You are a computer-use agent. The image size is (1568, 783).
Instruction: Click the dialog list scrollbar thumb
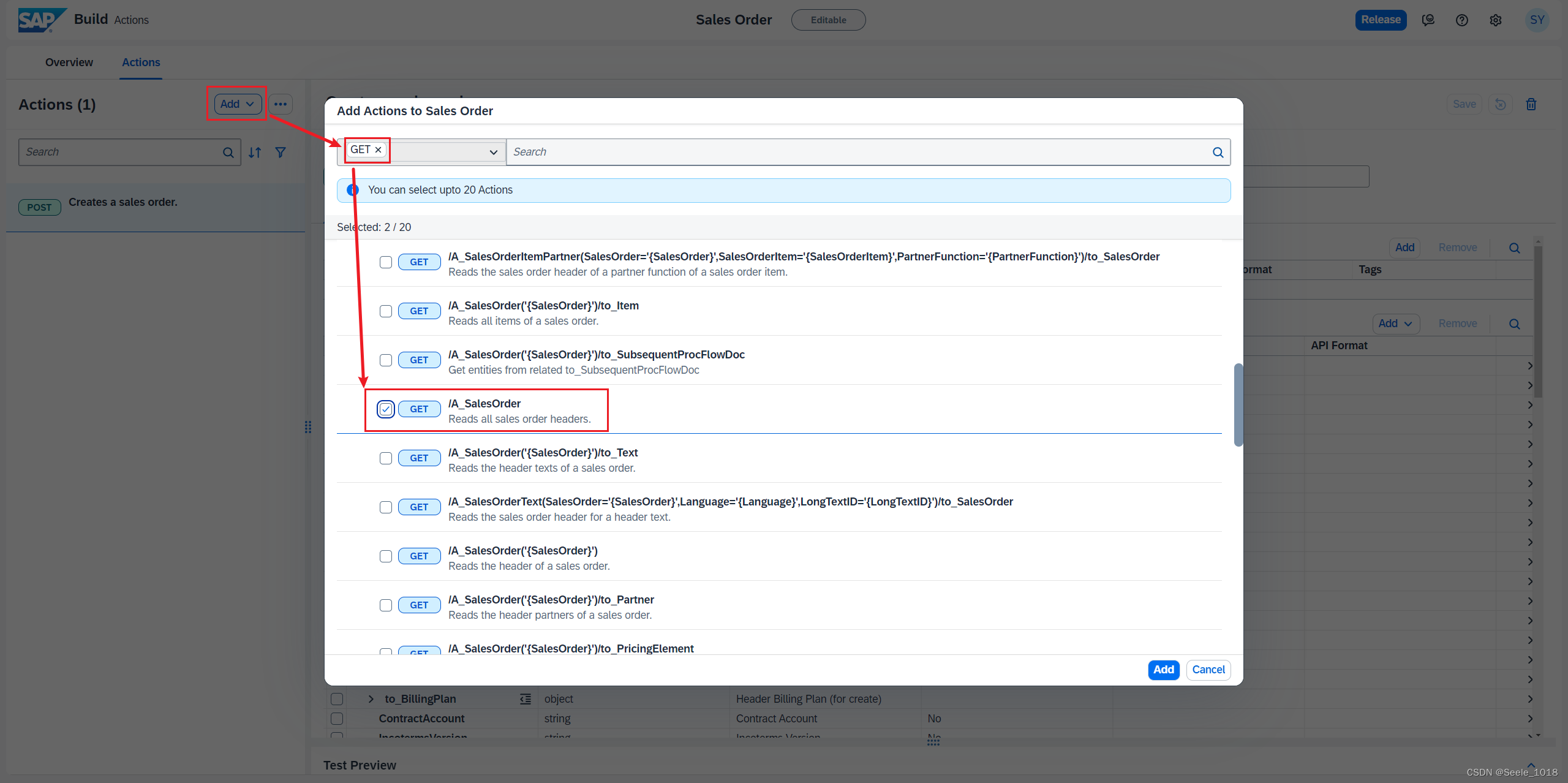[1238, 405]
